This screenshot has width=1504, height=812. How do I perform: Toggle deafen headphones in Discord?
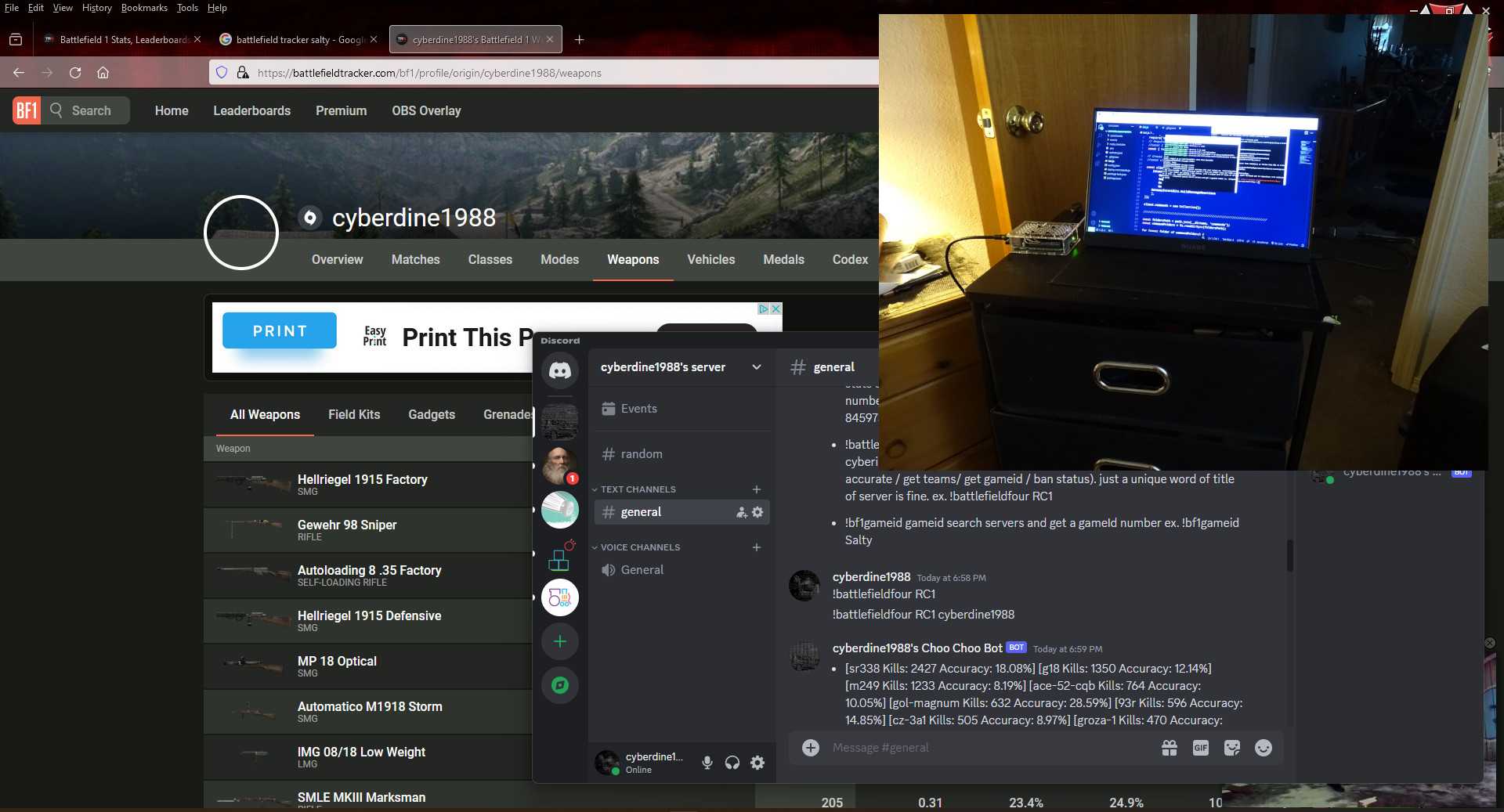click(732, 763)
